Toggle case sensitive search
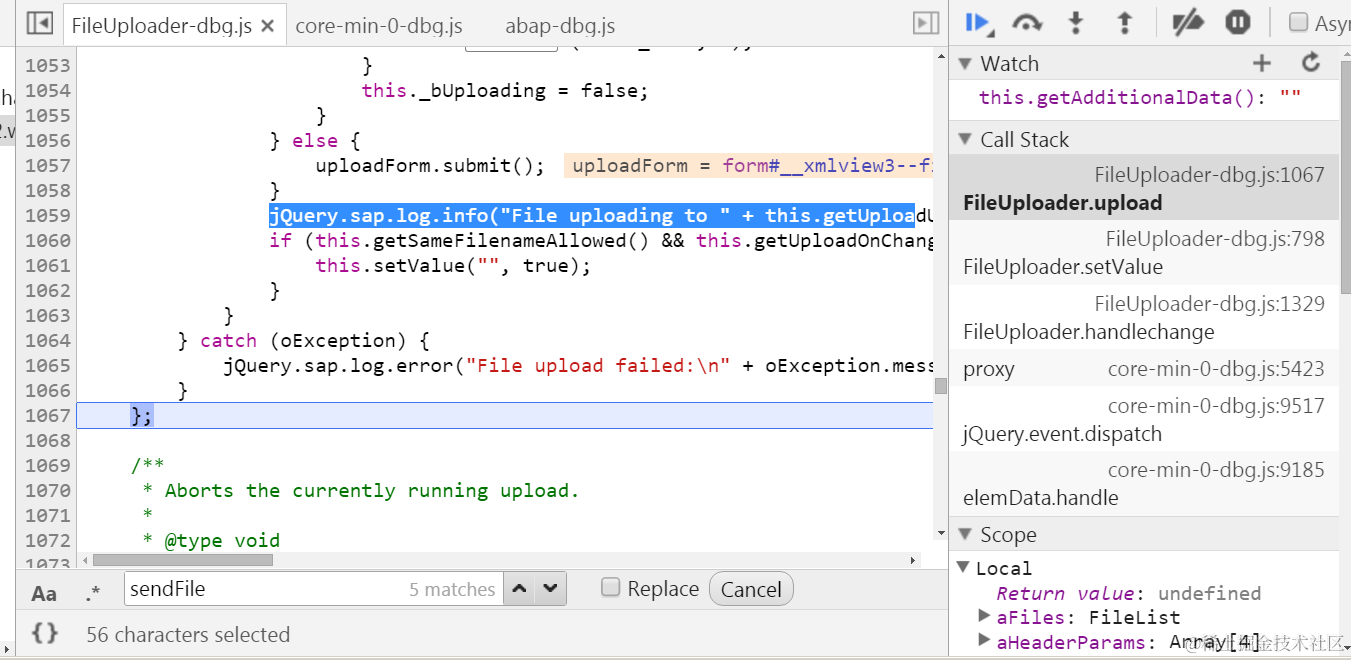1351x660 pixels. click(x=44, y=593)
